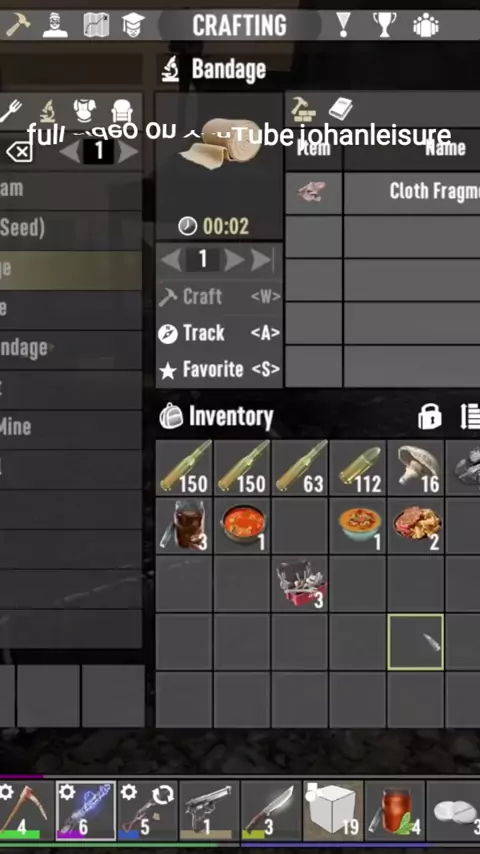Set craft quantity to maximum arrow

click(262, 260)
